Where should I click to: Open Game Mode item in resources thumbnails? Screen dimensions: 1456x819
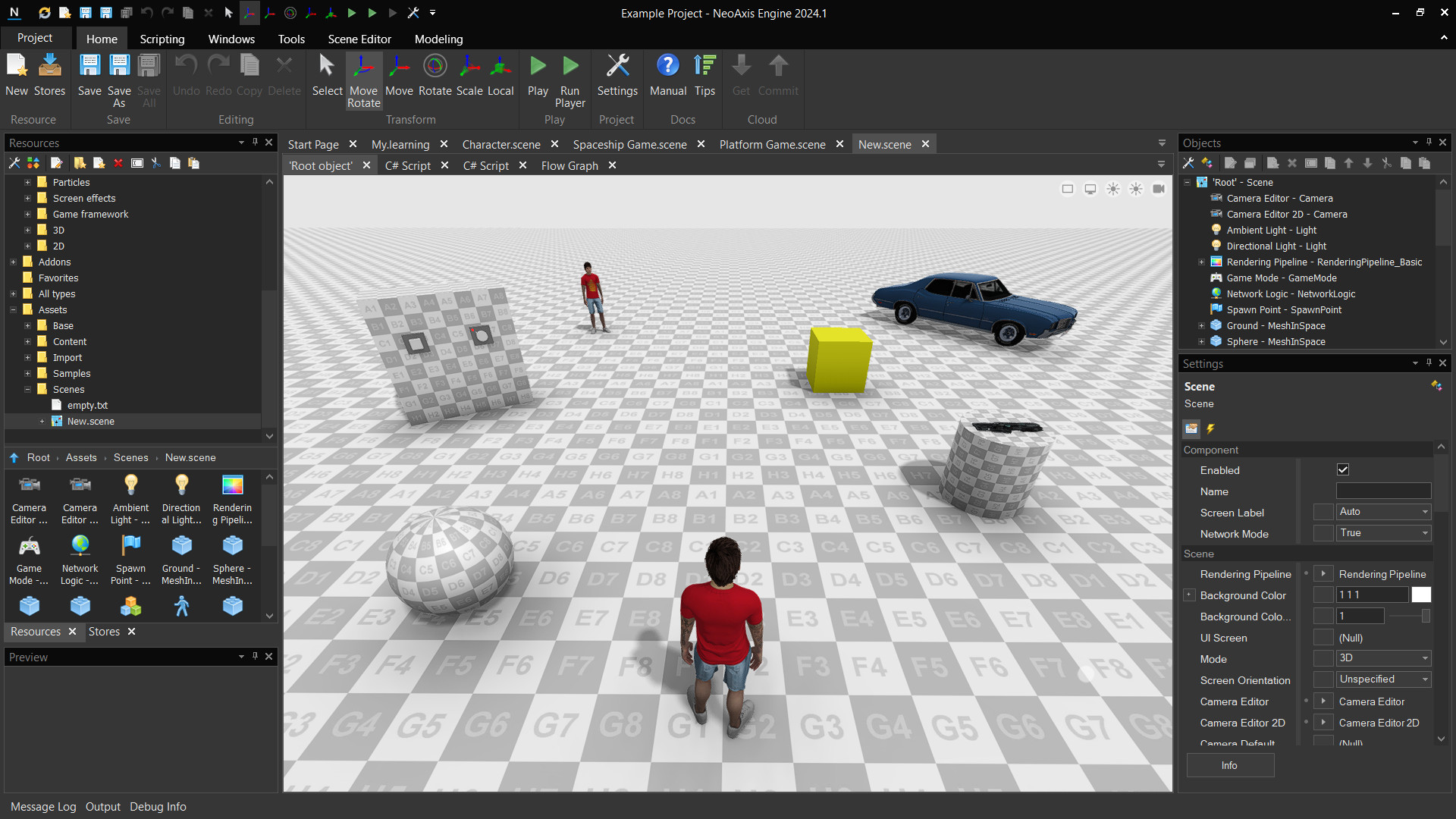tap(29, 560)
